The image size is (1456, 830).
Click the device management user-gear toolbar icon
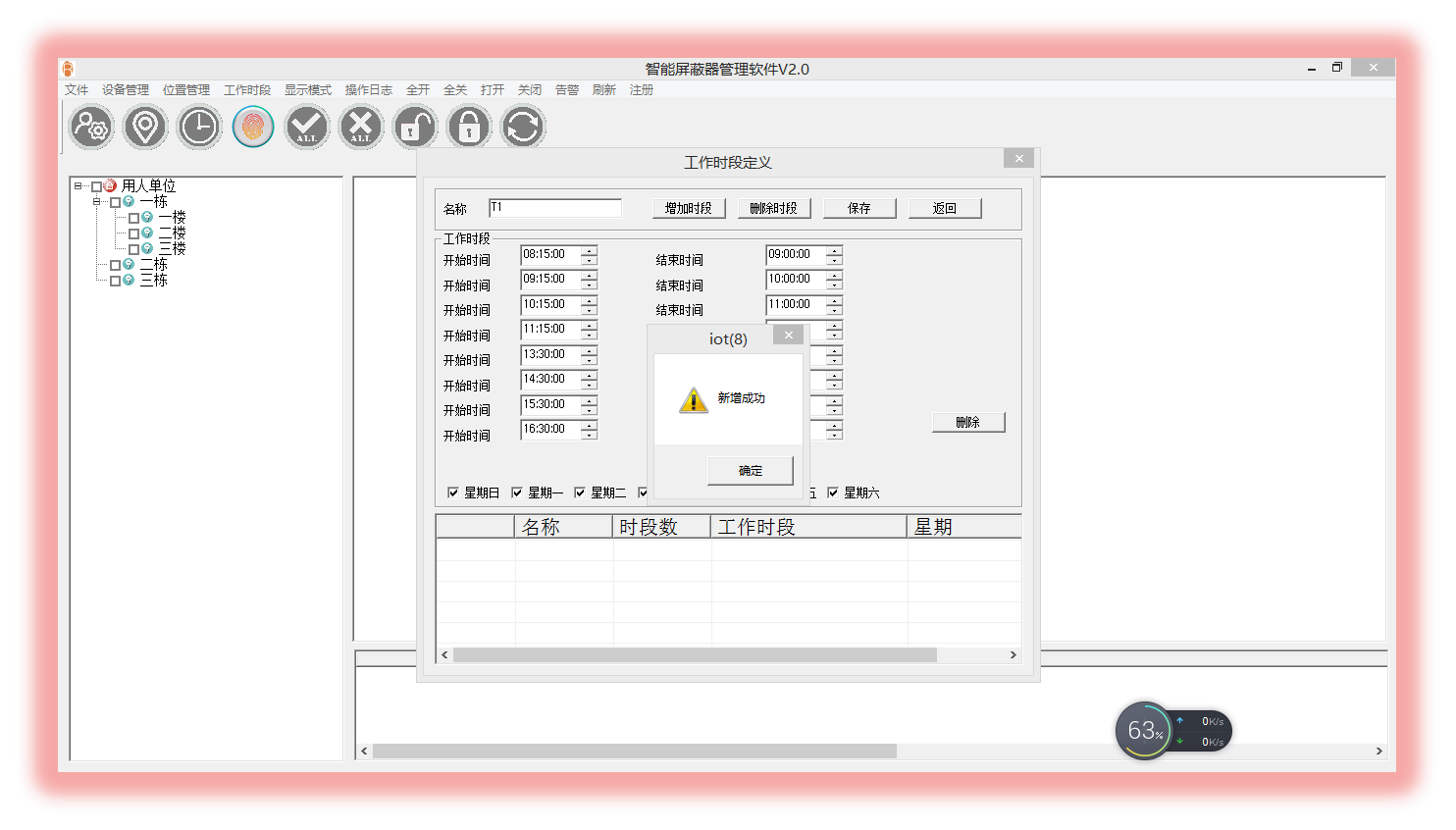[91, 128]
